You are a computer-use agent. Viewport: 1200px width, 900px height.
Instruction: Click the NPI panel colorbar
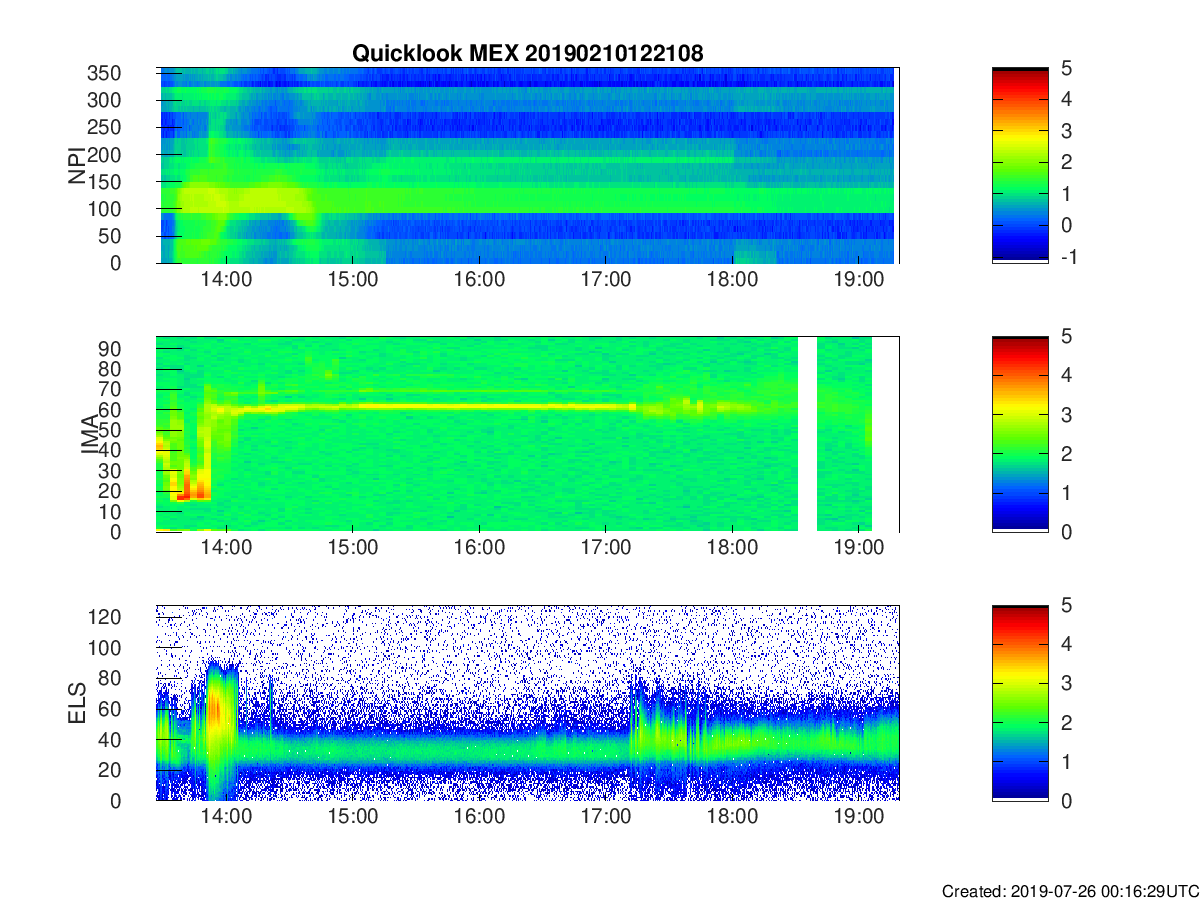pos(1020,165)
